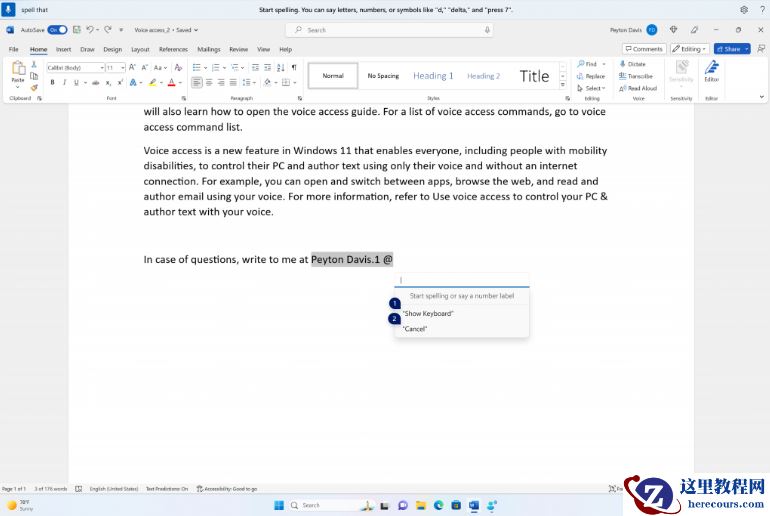This screenshot has height=516, width=770.
Task: Click the Read Aloud button
Action: [x=638, y=88]
